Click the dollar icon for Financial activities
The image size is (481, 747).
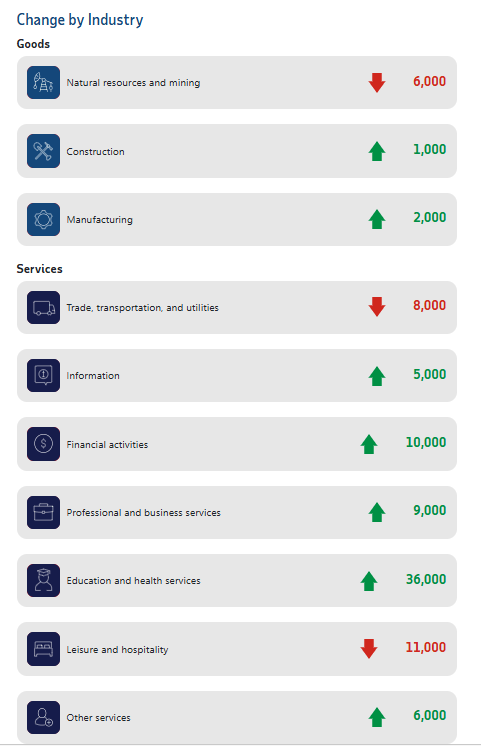(43, 444)
